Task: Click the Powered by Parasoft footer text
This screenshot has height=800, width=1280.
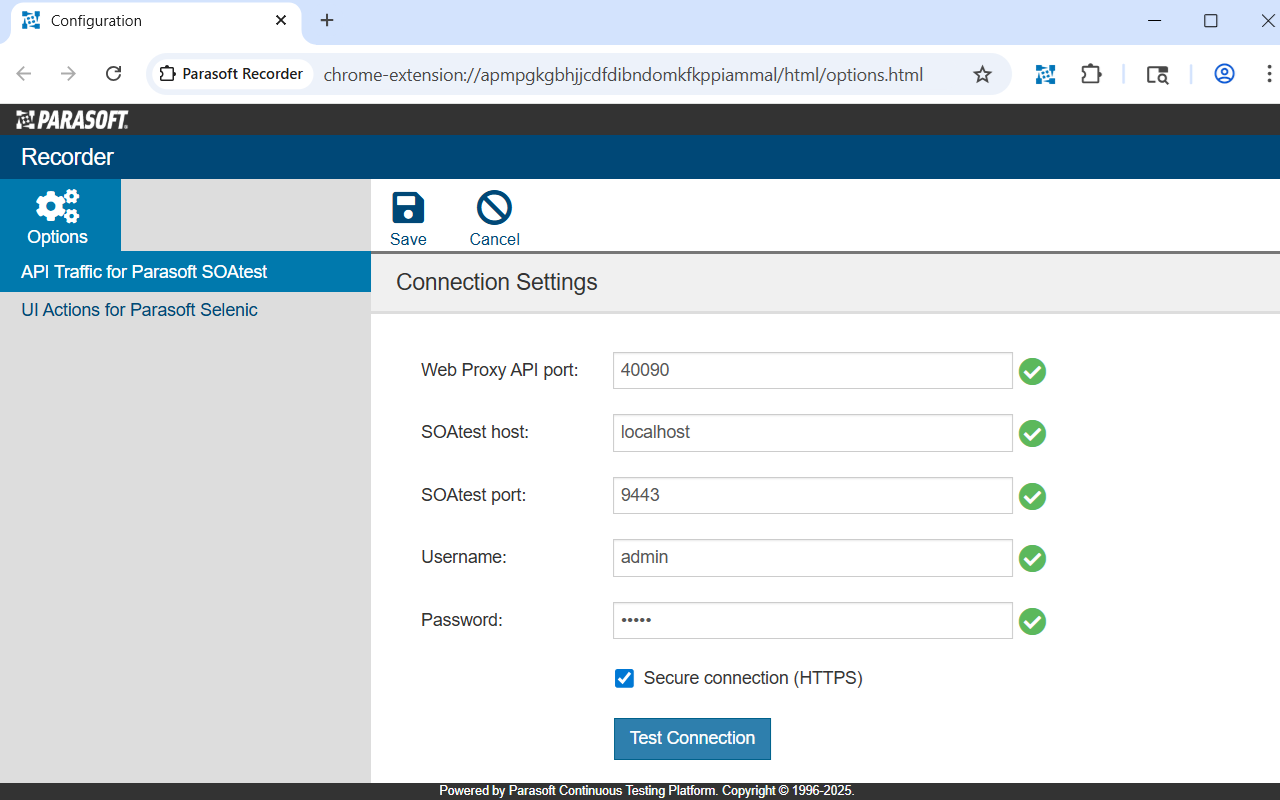Action: (x=646, y=791)
